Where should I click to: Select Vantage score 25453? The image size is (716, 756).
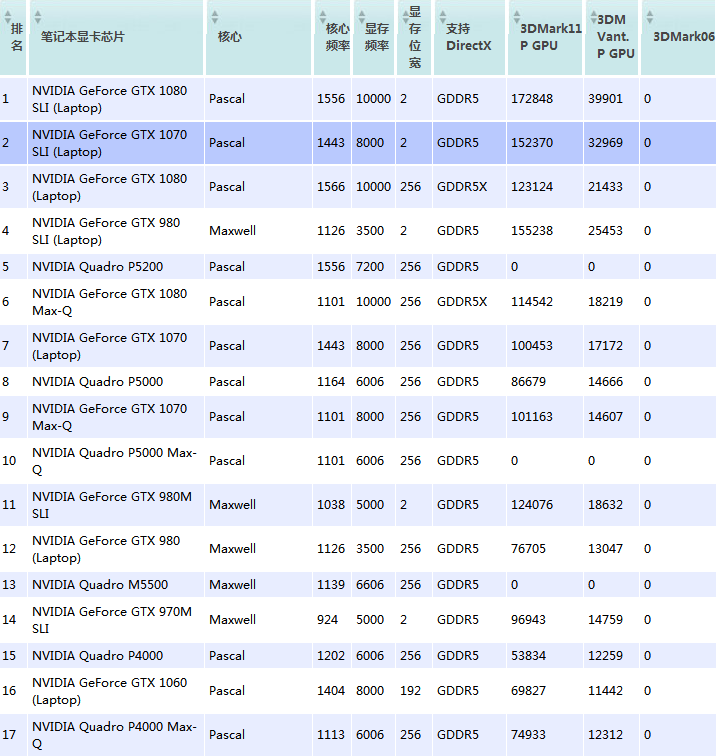pos(605,230)
